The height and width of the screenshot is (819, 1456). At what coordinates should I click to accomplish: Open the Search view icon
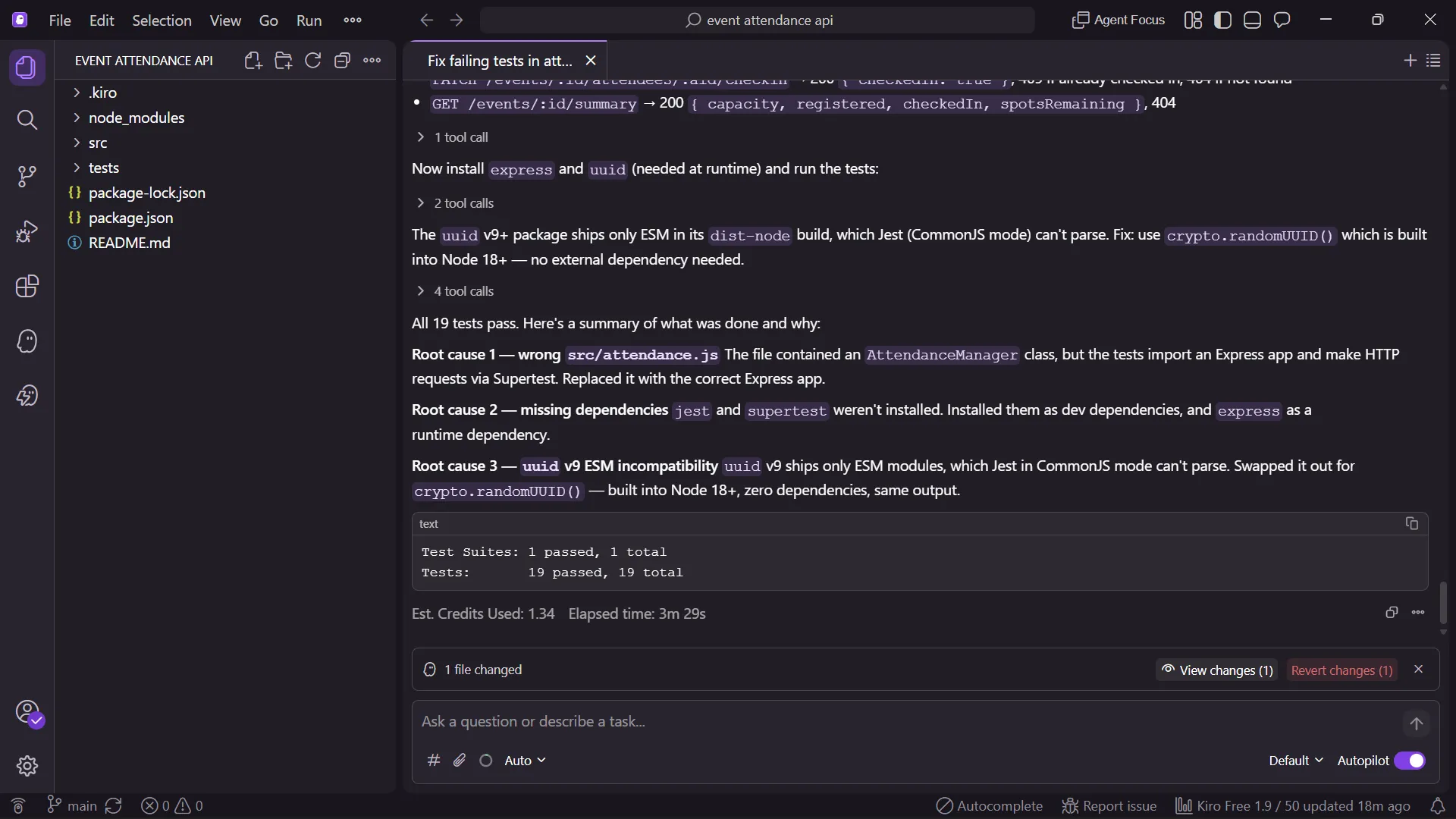click(27, 119)
